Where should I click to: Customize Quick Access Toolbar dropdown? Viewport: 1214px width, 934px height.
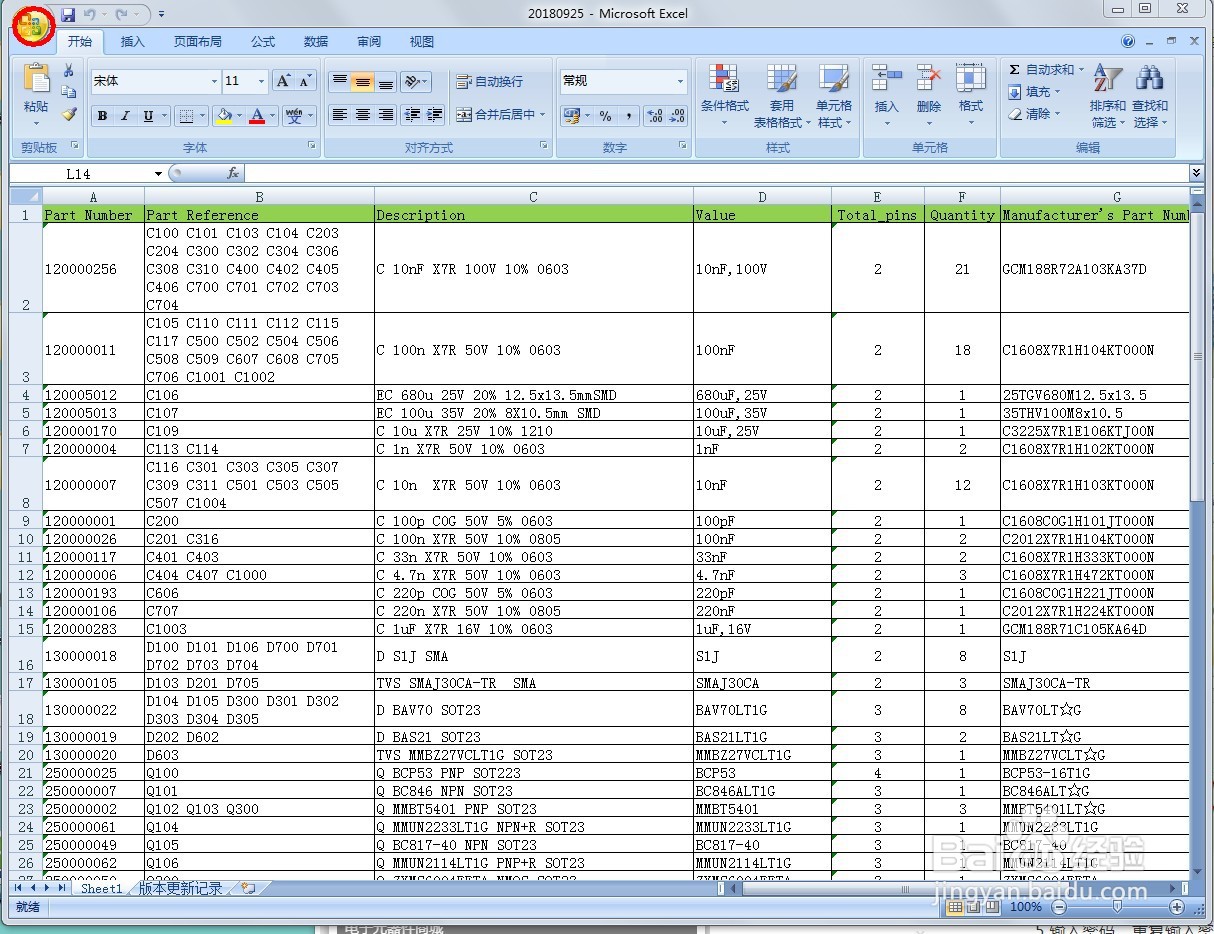coord(162,15)
